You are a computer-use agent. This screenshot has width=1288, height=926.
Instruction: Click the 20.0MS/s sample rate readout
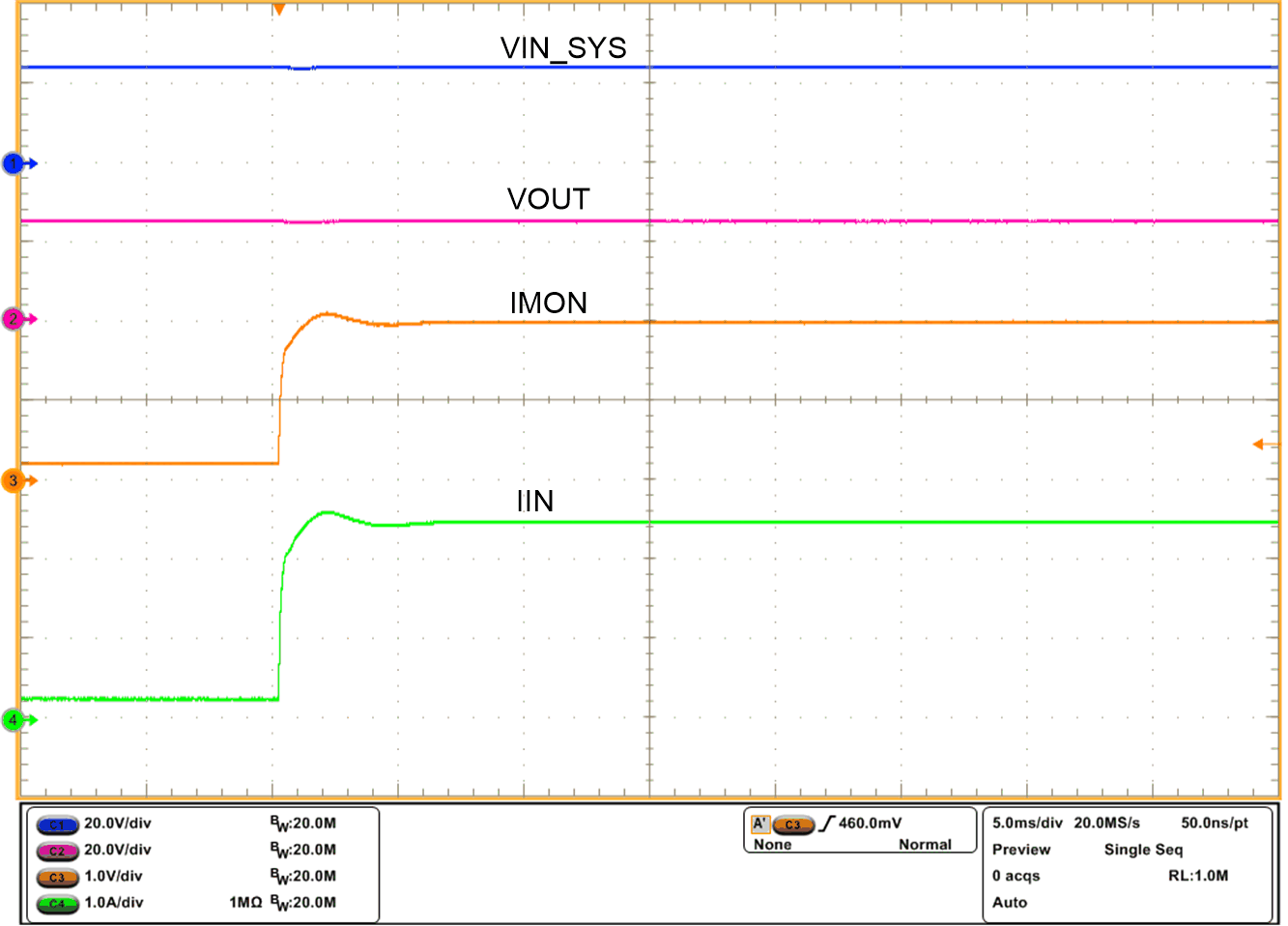point(1106,823)
